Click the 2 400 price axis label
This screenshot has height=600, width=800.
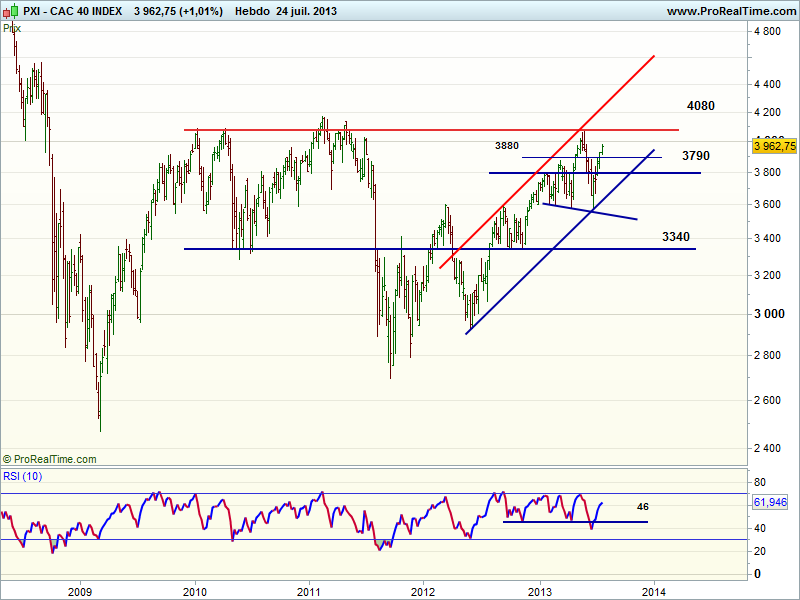(766, 448)
